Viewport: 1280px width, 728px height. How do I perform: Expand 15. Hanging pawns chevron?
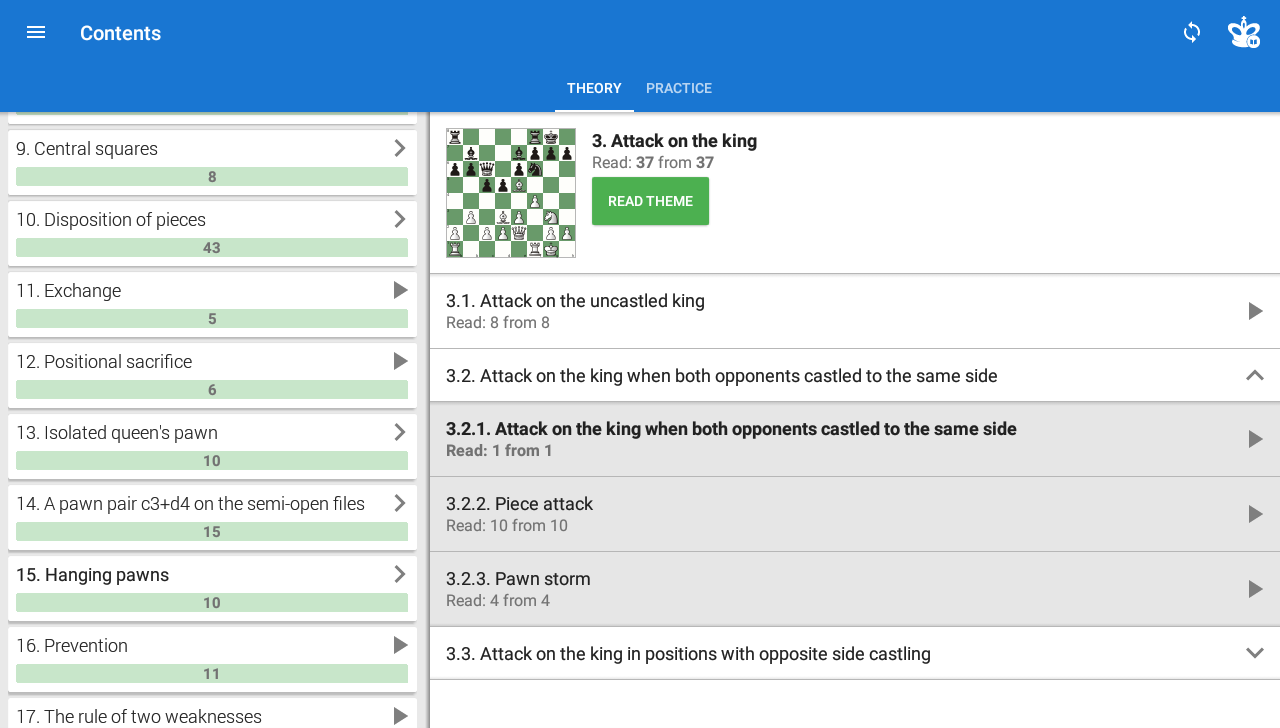coord(400,574)
